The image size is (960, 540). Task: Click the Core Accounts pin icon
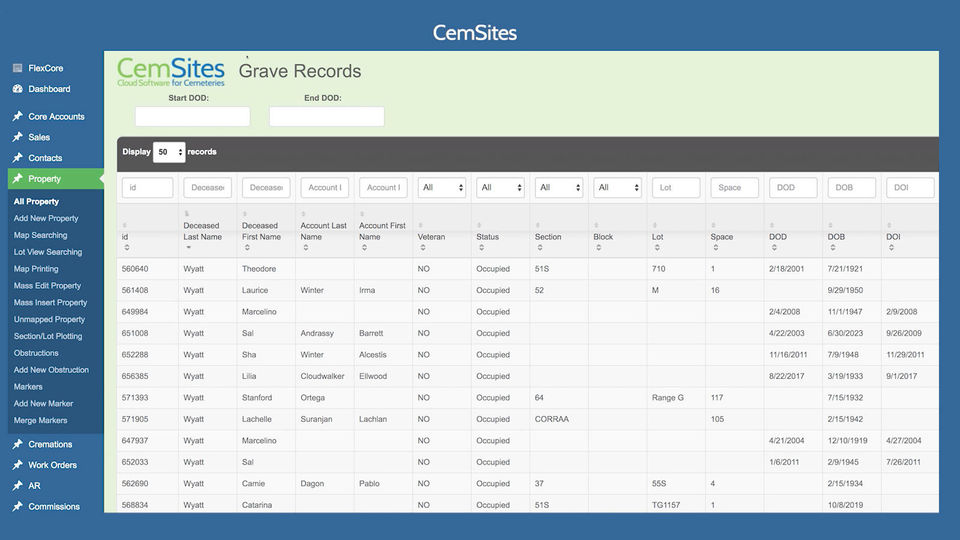17,116
